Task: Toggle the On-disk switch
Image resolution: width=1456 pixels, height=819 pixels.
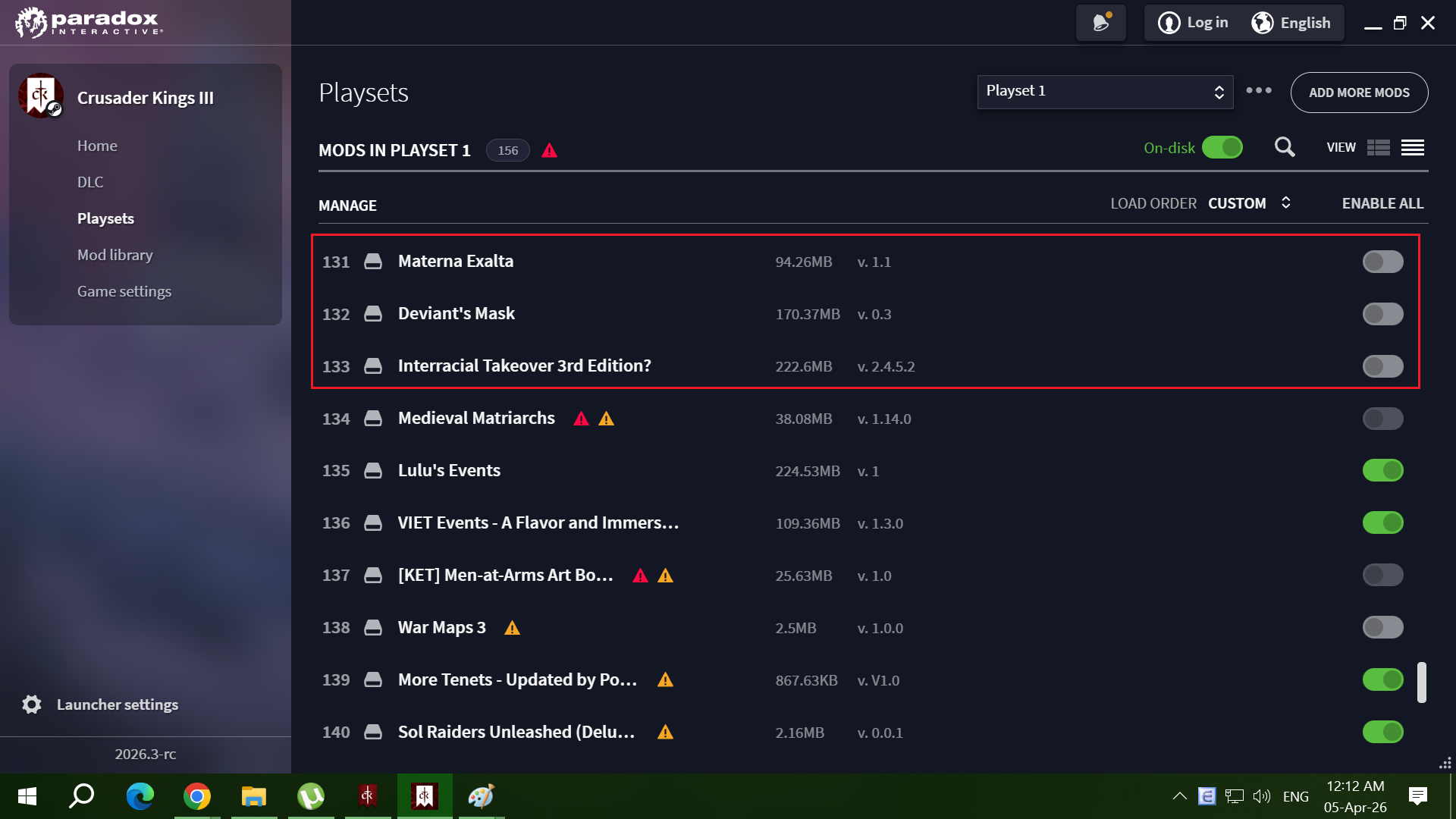Action: [x=1222, y=147]
